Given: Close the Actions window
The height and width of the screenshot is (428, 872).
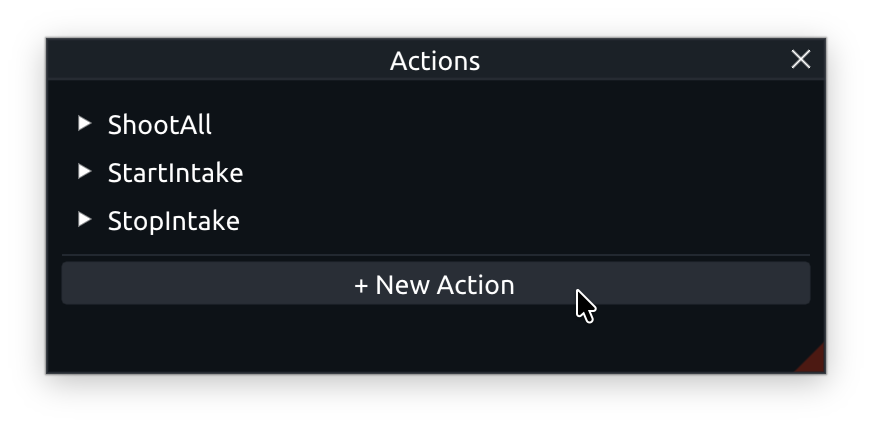Looking at the screenshot, I should (x=801, y=60).
